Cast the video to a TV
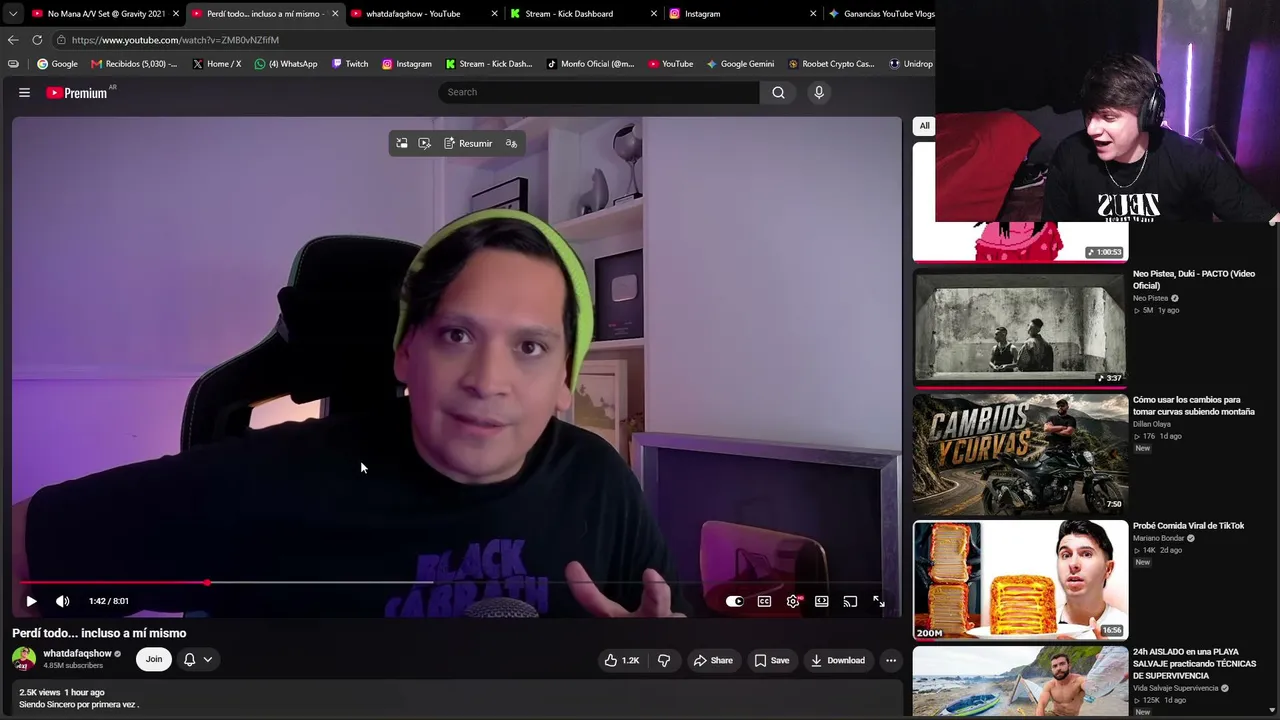 (x=850, y=601)
